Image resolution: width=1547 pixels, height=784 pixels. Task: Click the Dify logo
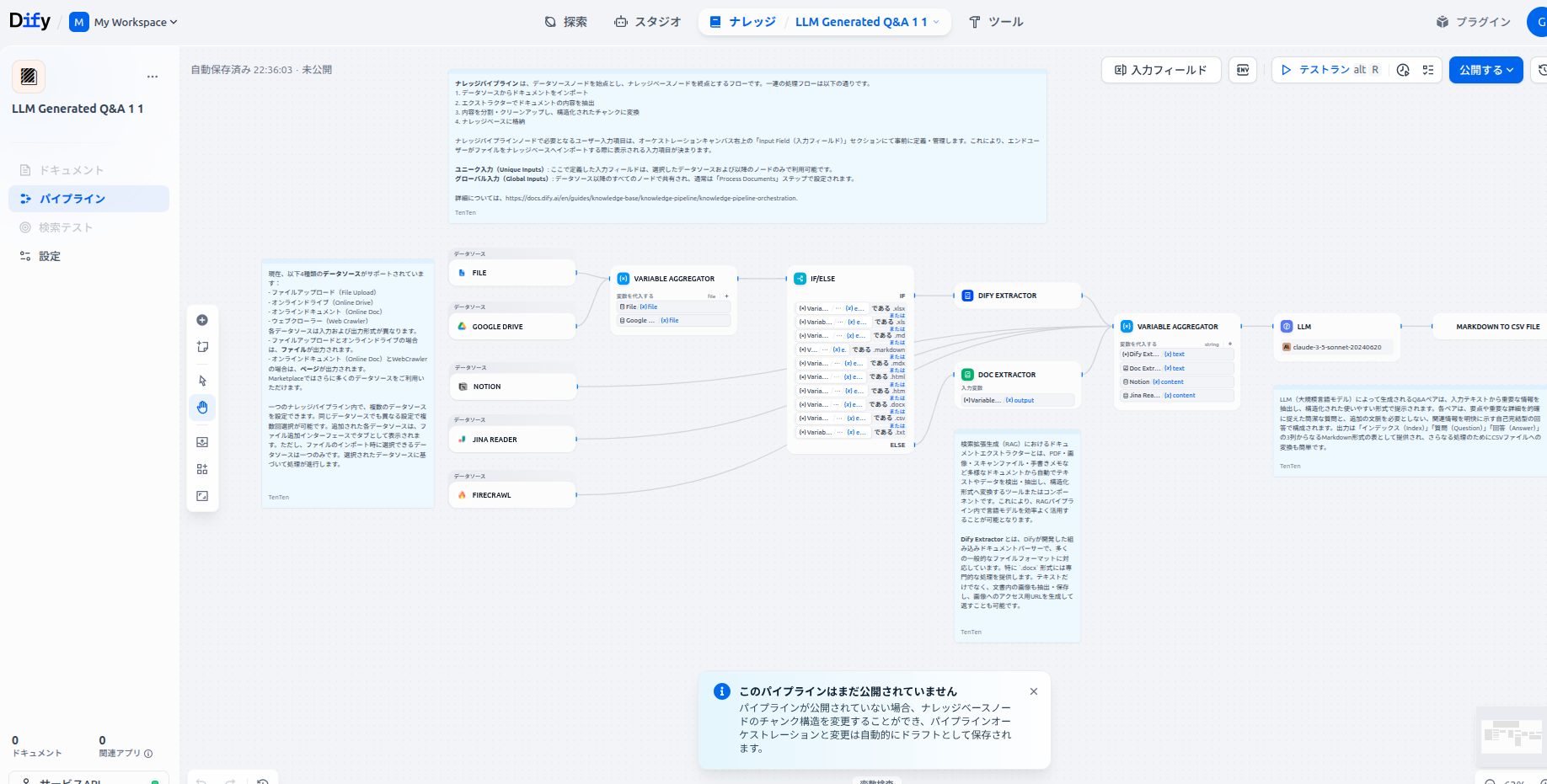click(29, 21)
